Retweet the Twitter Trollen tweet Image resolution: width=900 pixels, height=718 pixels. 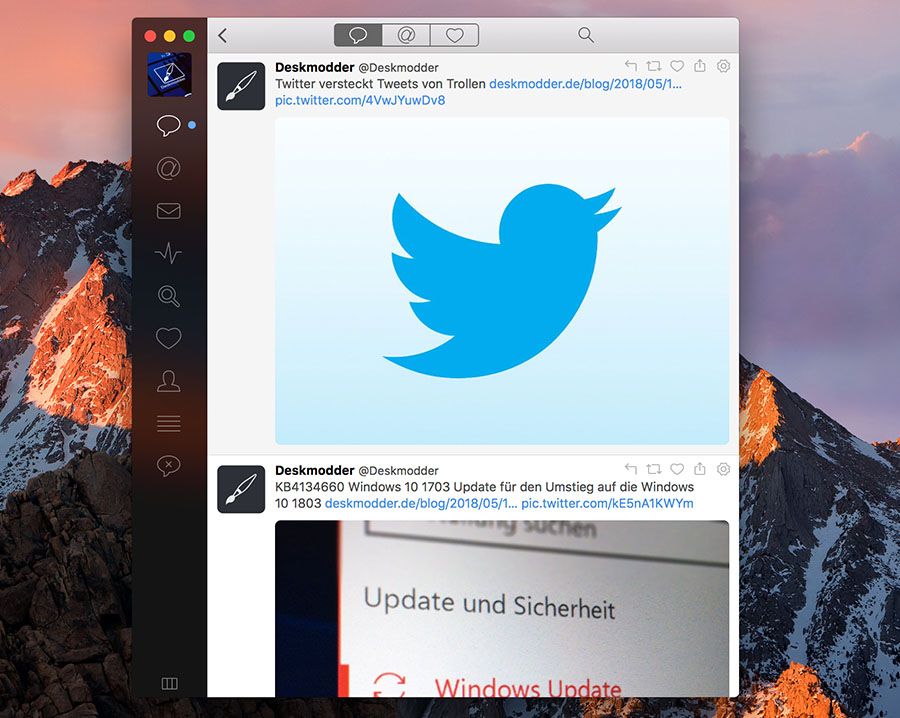(654, 66)
